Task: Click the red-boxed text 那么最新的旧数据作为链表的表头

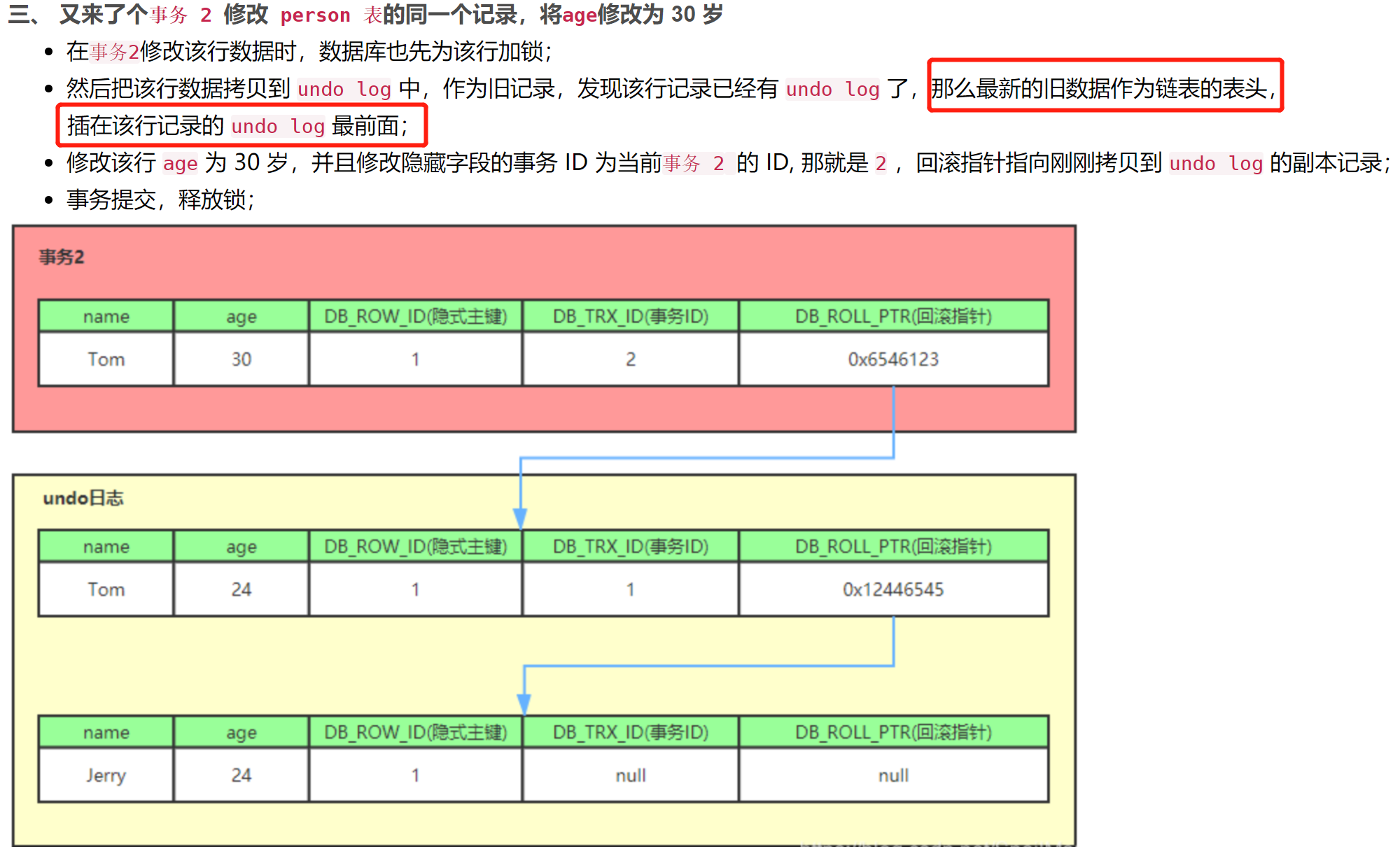Action: [1104, 88]
